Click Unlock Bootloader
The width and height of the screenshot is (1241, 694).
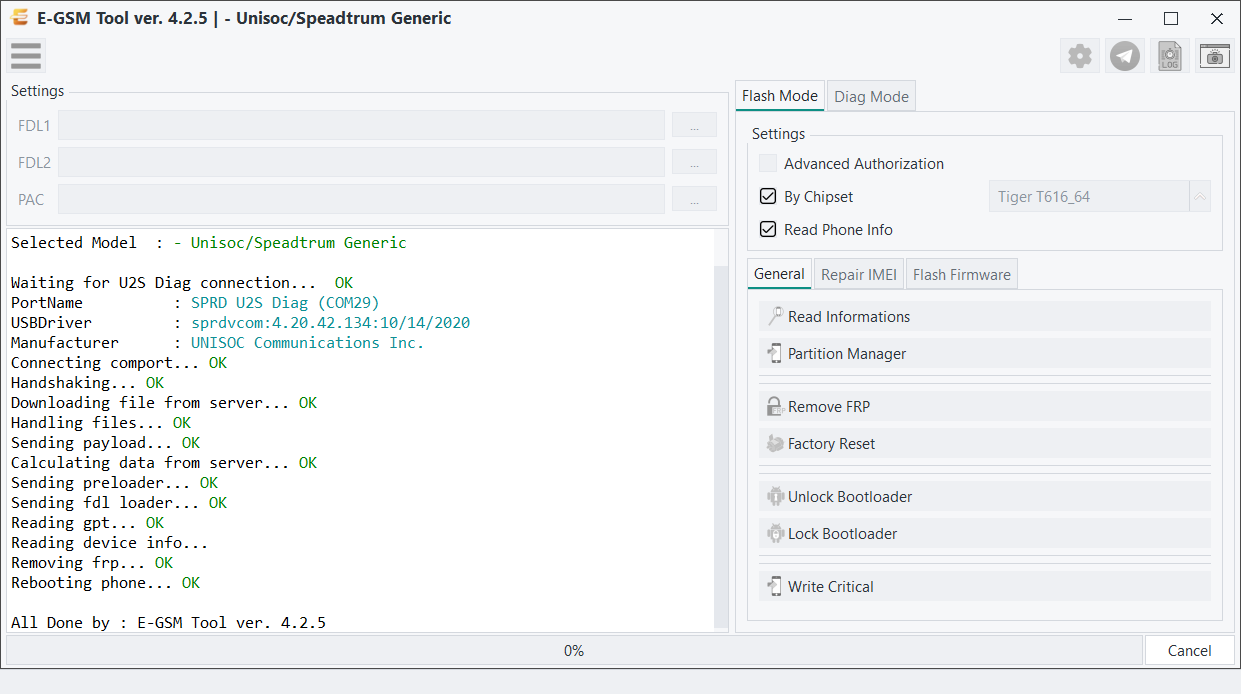[x=984, y=497]
